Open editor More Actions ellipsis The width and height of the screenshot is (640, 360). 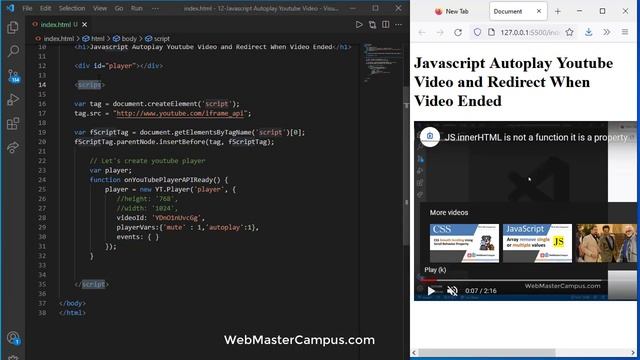click(x=398, y=24)
